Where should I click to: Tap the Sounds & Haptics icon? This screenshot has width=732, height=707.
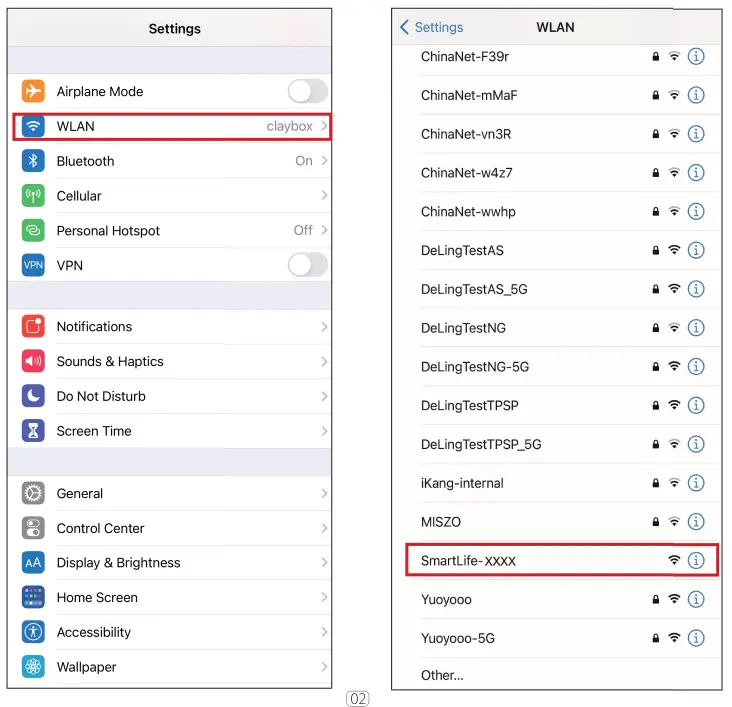(33, 362)
